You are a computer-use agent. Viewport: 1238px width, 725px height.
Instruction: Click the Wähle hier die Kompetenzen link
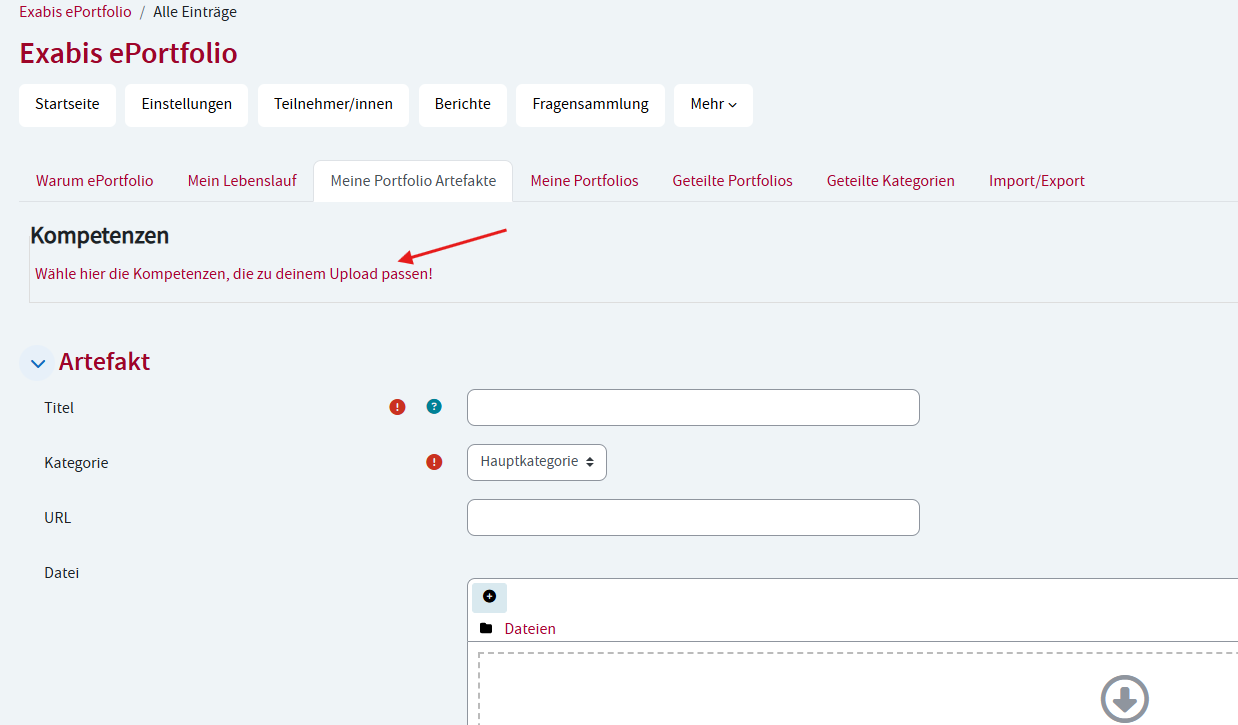click(x=234, y=273)
